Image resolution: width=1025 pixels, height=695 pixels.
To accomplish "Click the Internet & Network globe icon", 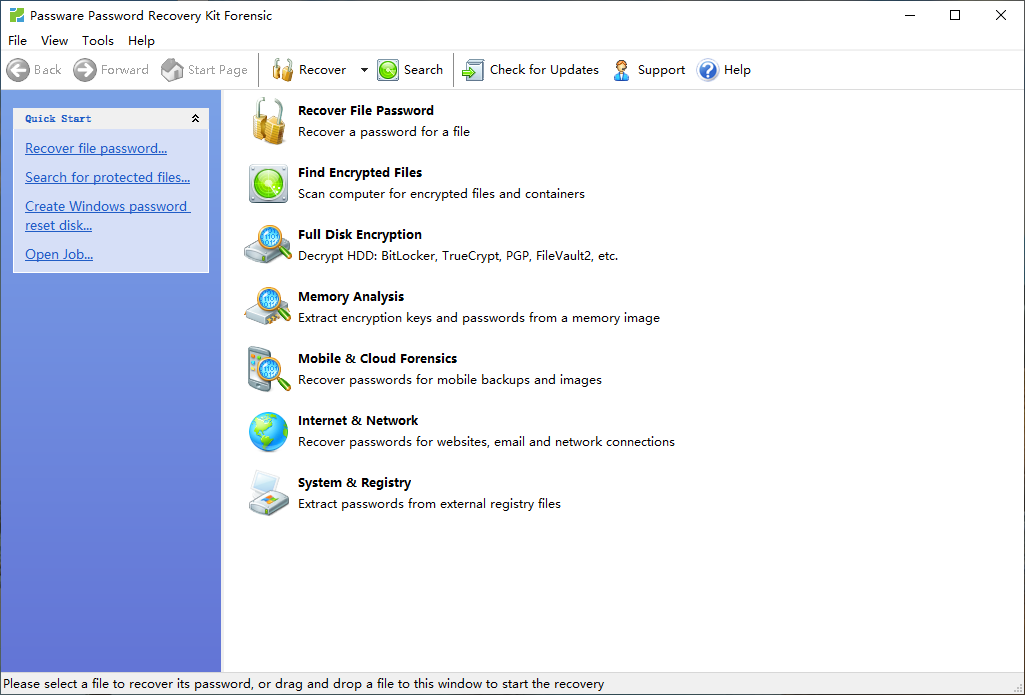I will click(x=268, y=432).
